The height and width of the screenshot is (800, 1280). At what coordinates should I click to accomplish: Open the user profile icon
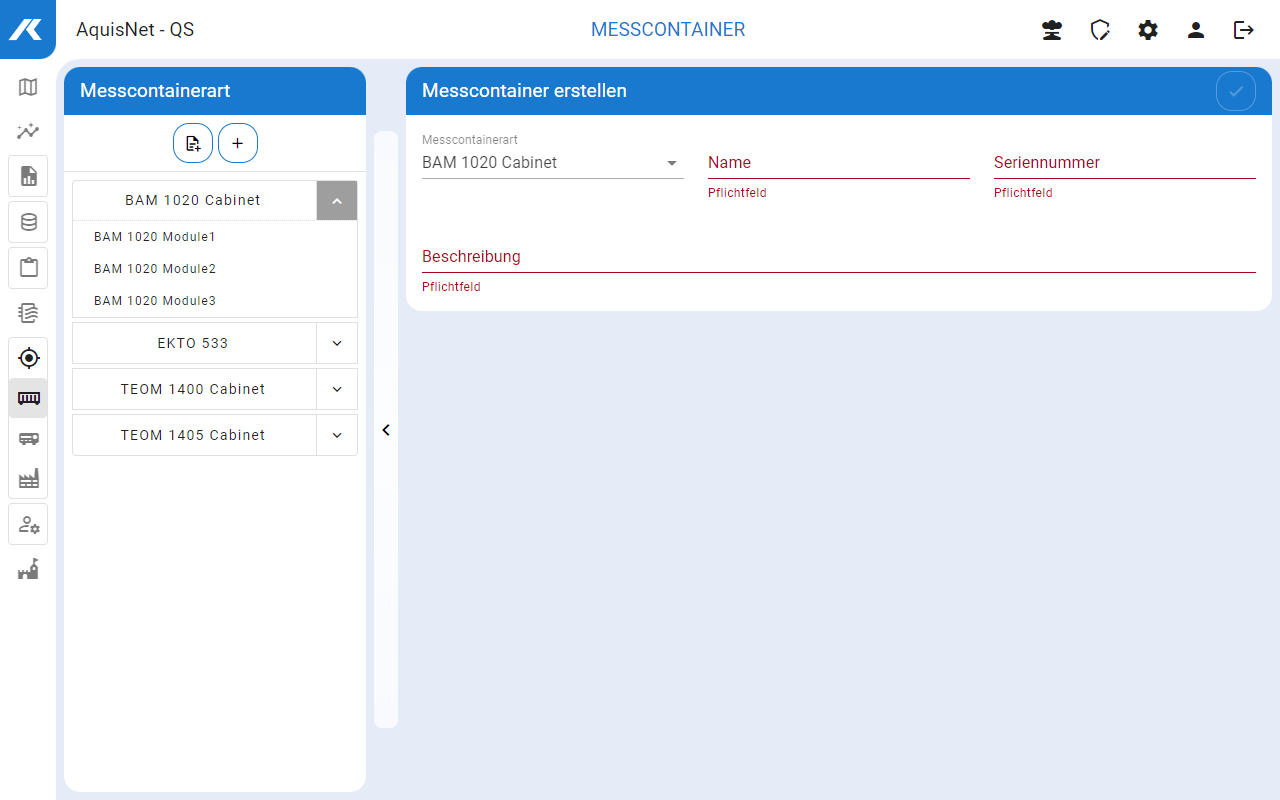[1195, 30]
